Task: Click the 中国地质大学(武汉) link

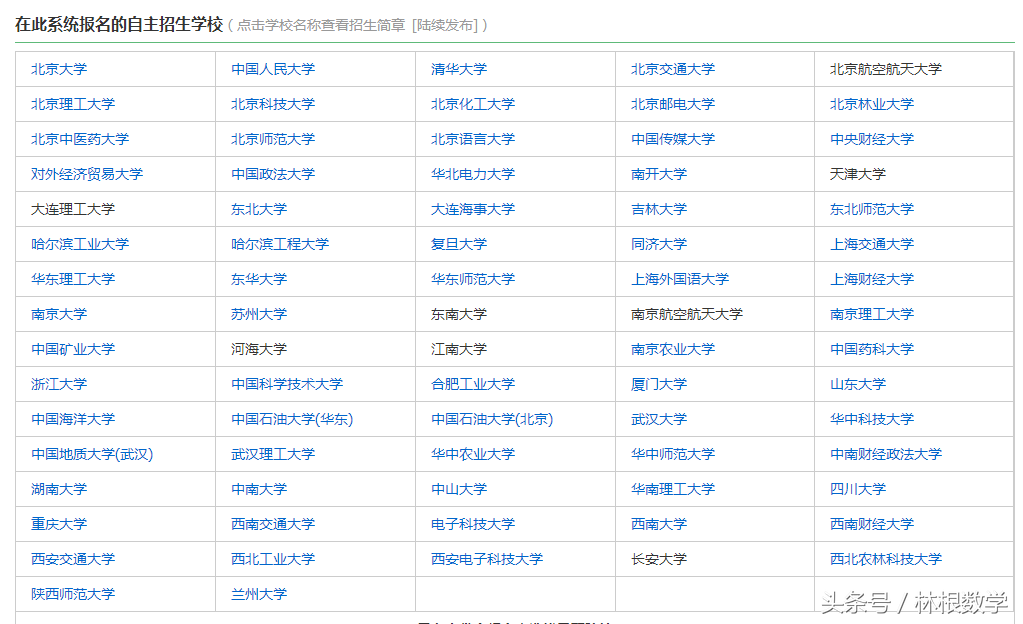Action: click(x=92, y=455)
